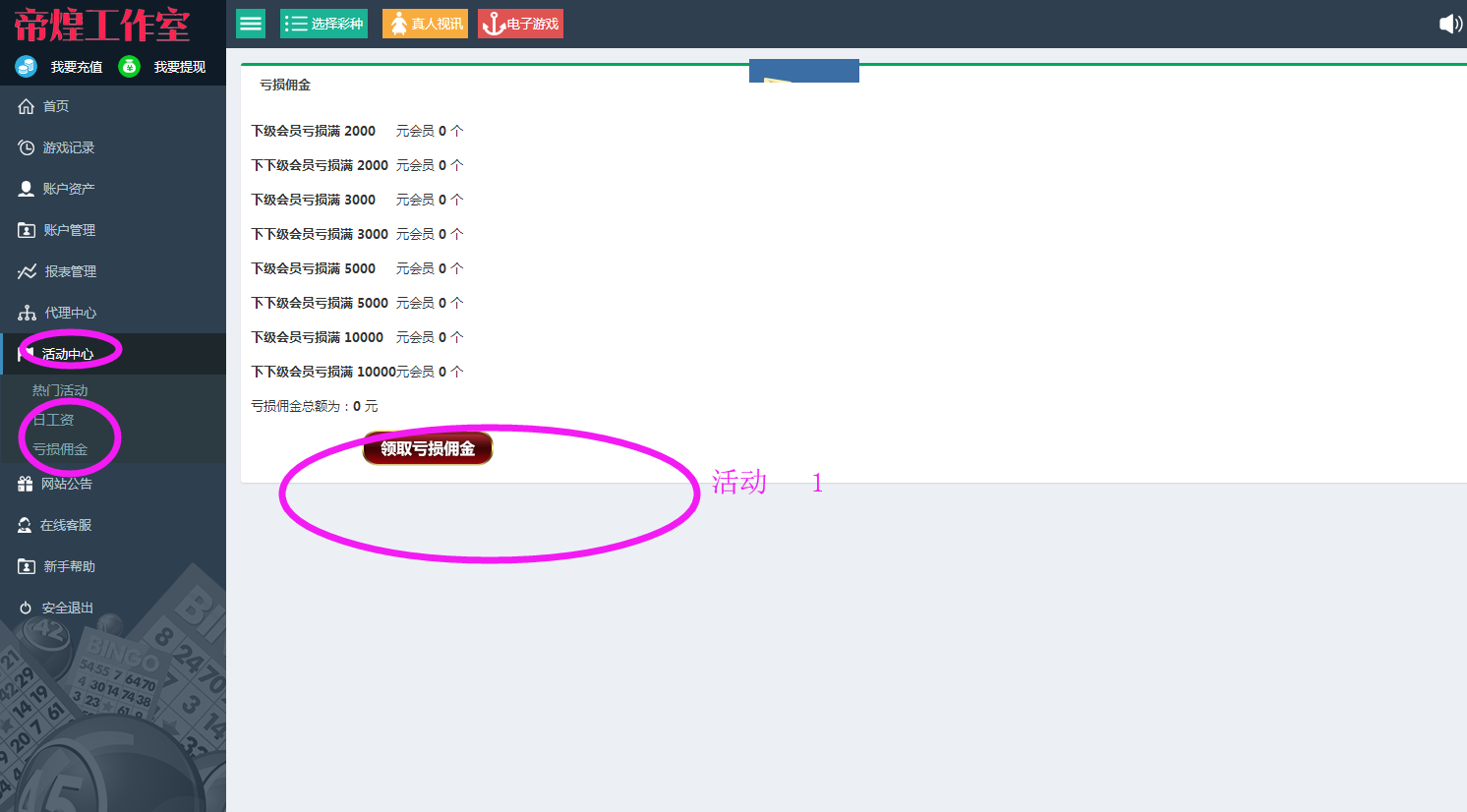The height and width of the screenshot is (812, 1467).
Task: Click the hamburger menu toggle icon
Action: [251, 24]
